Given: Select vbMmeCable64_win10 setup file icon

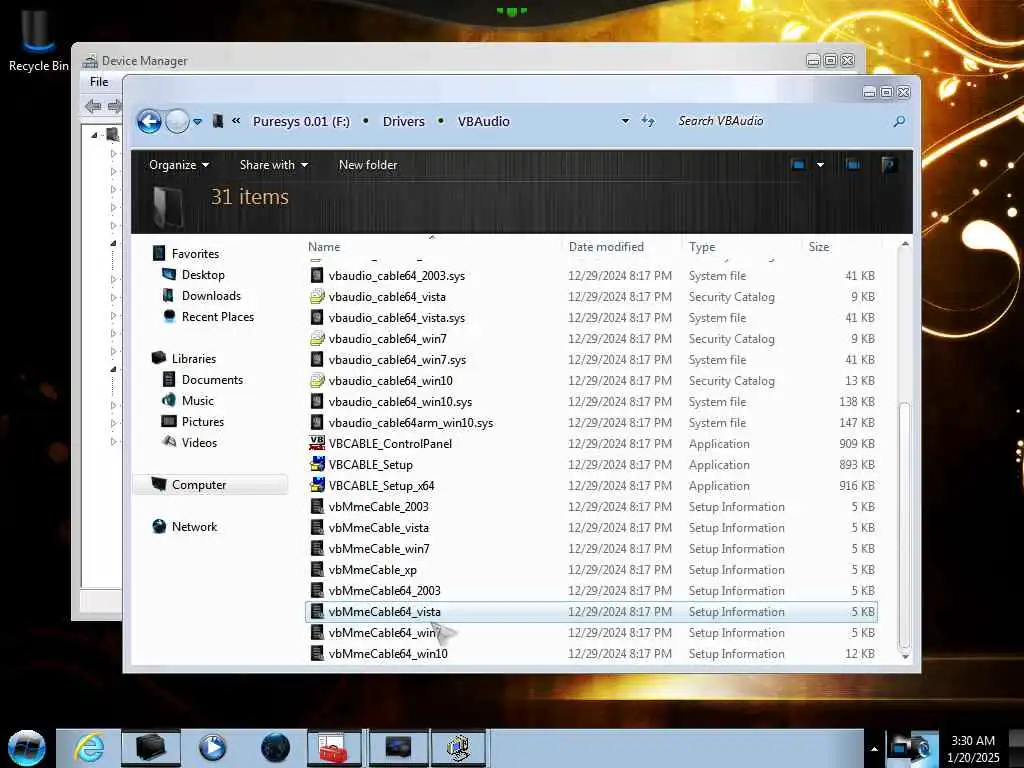Looking at the screenshot, I should (x=317, y=654).
